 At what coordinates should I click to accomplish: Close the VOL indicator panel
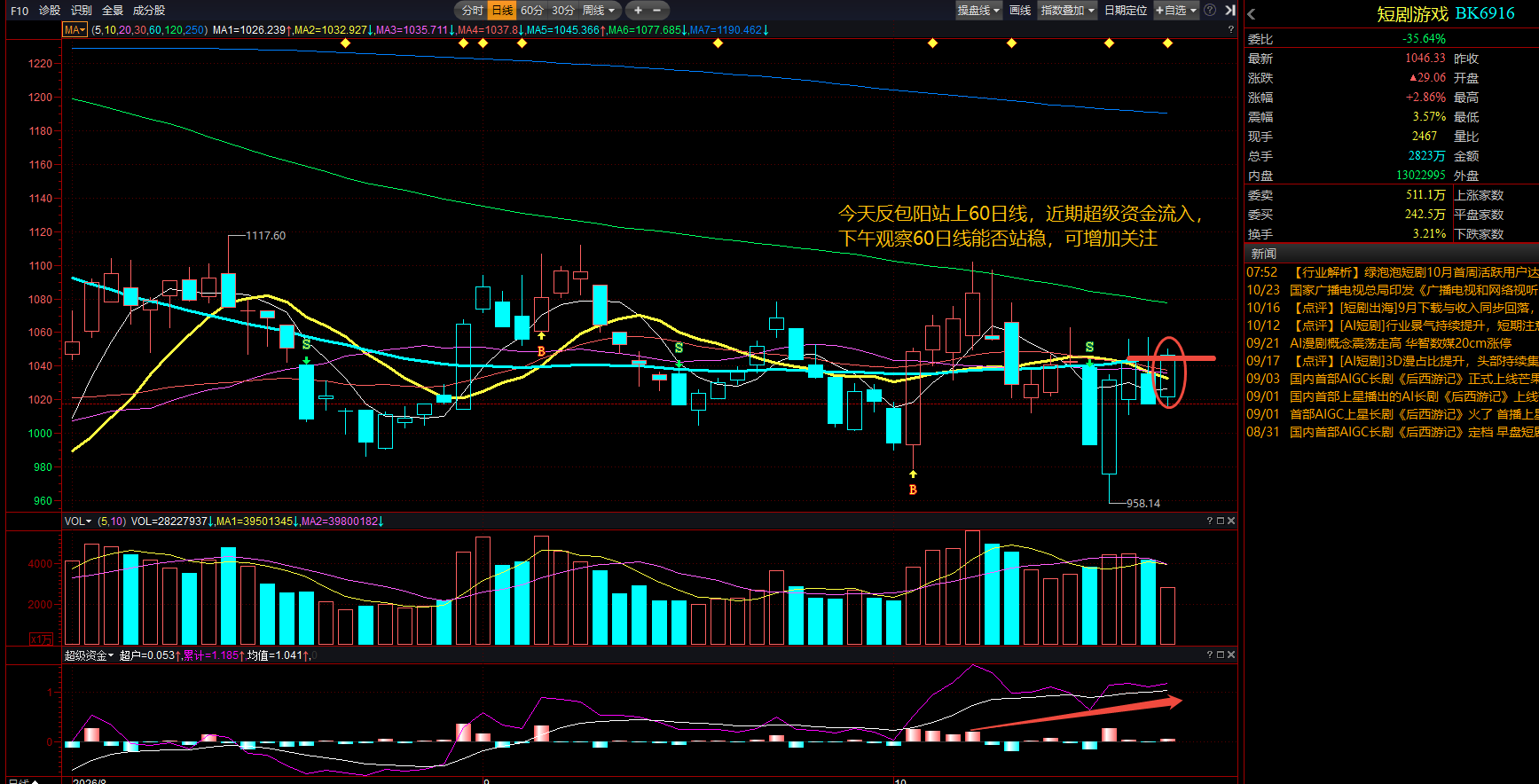(x=1231, y=521)
